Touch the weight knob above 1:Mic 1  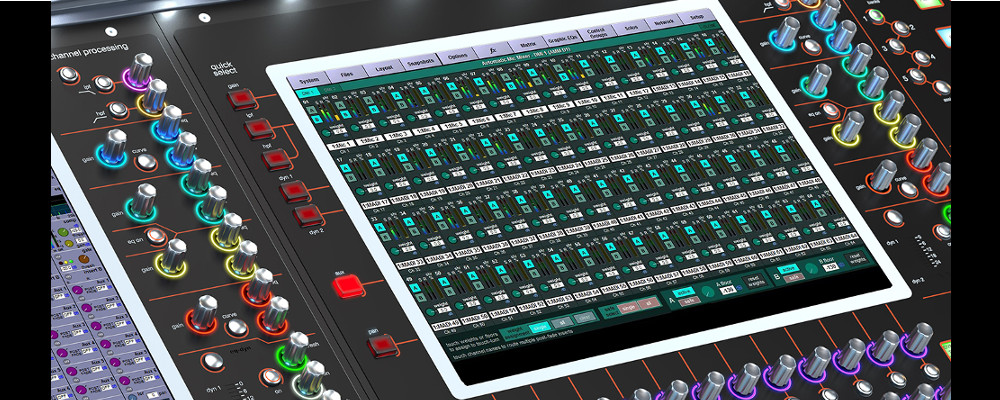coord(326,133)
